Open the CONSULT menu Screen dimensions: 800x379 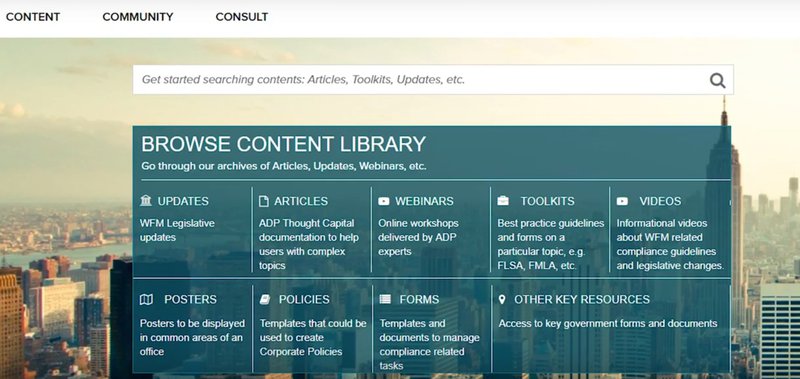pyautogui.click(x=242, y=17)
